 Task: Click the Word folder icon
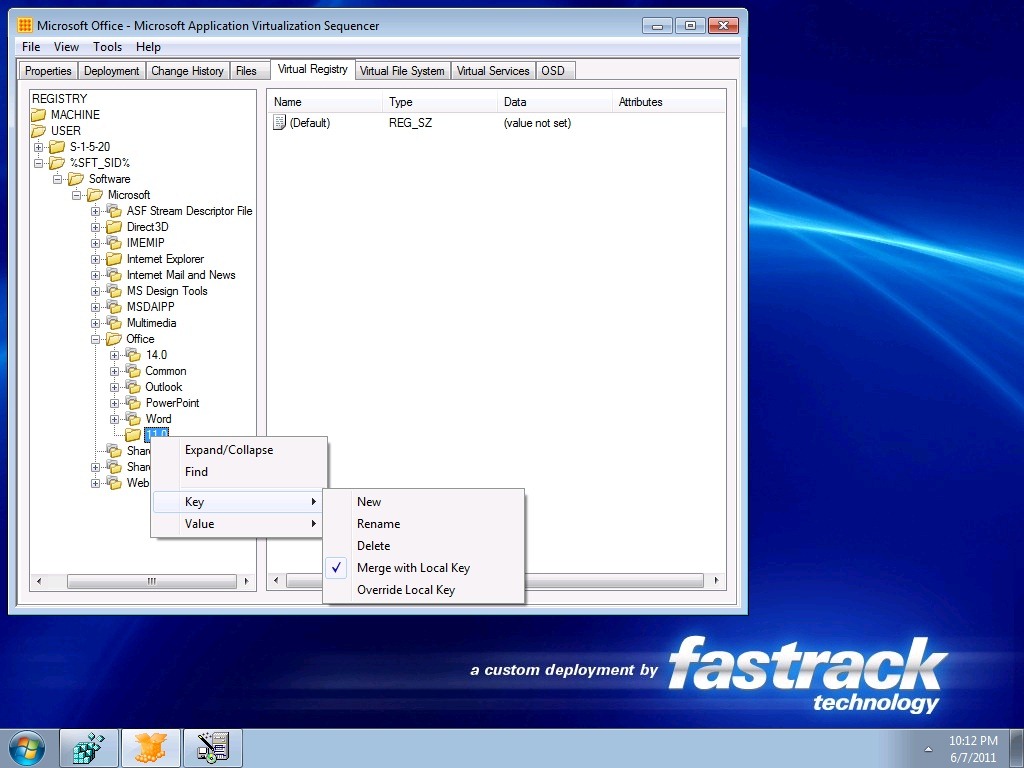(133, 419)
